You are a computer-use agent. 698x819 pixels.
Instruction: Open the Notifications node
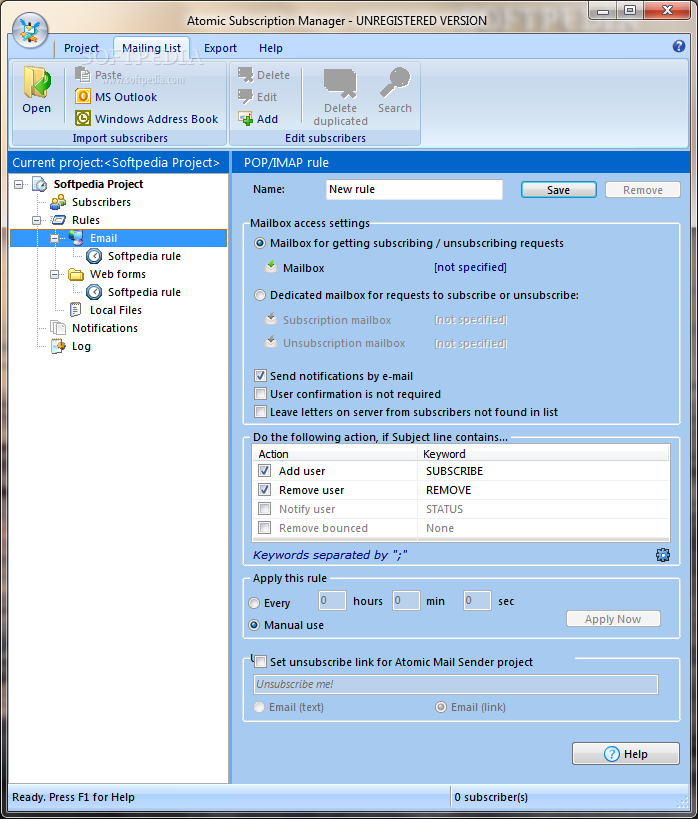[x=104, y=328]
